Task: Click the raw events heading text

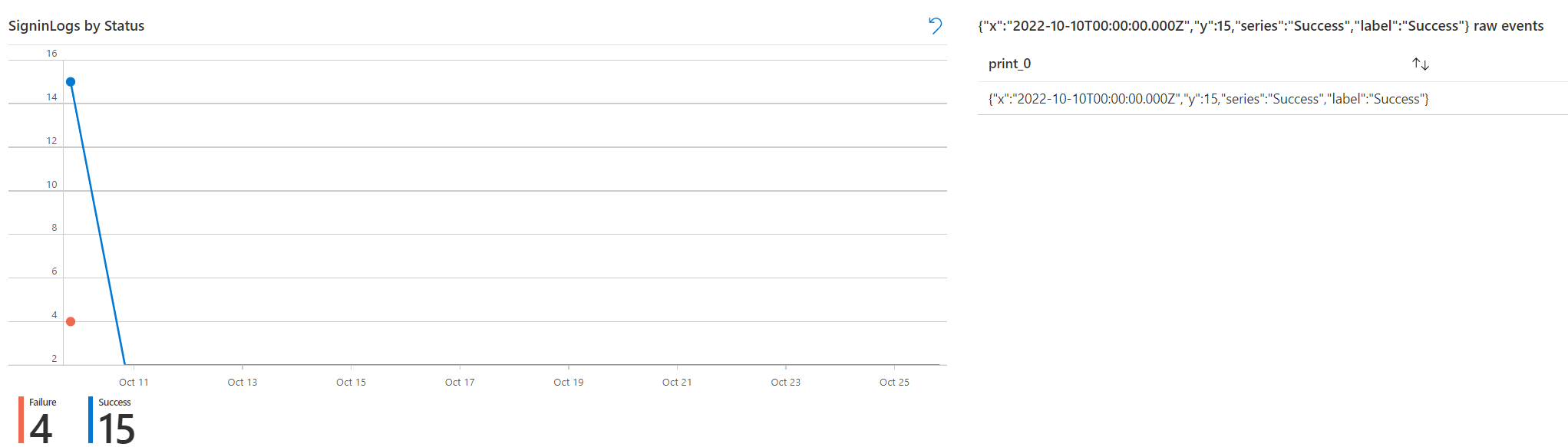Action: [1508, 26]
